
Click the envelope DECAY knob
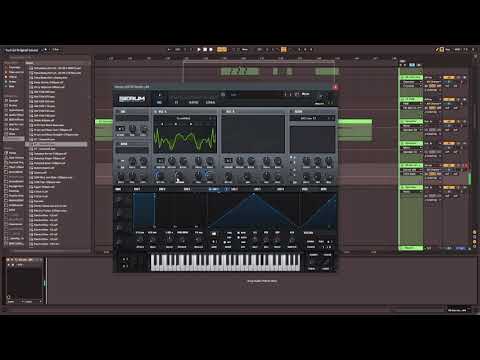click(169, 240)
